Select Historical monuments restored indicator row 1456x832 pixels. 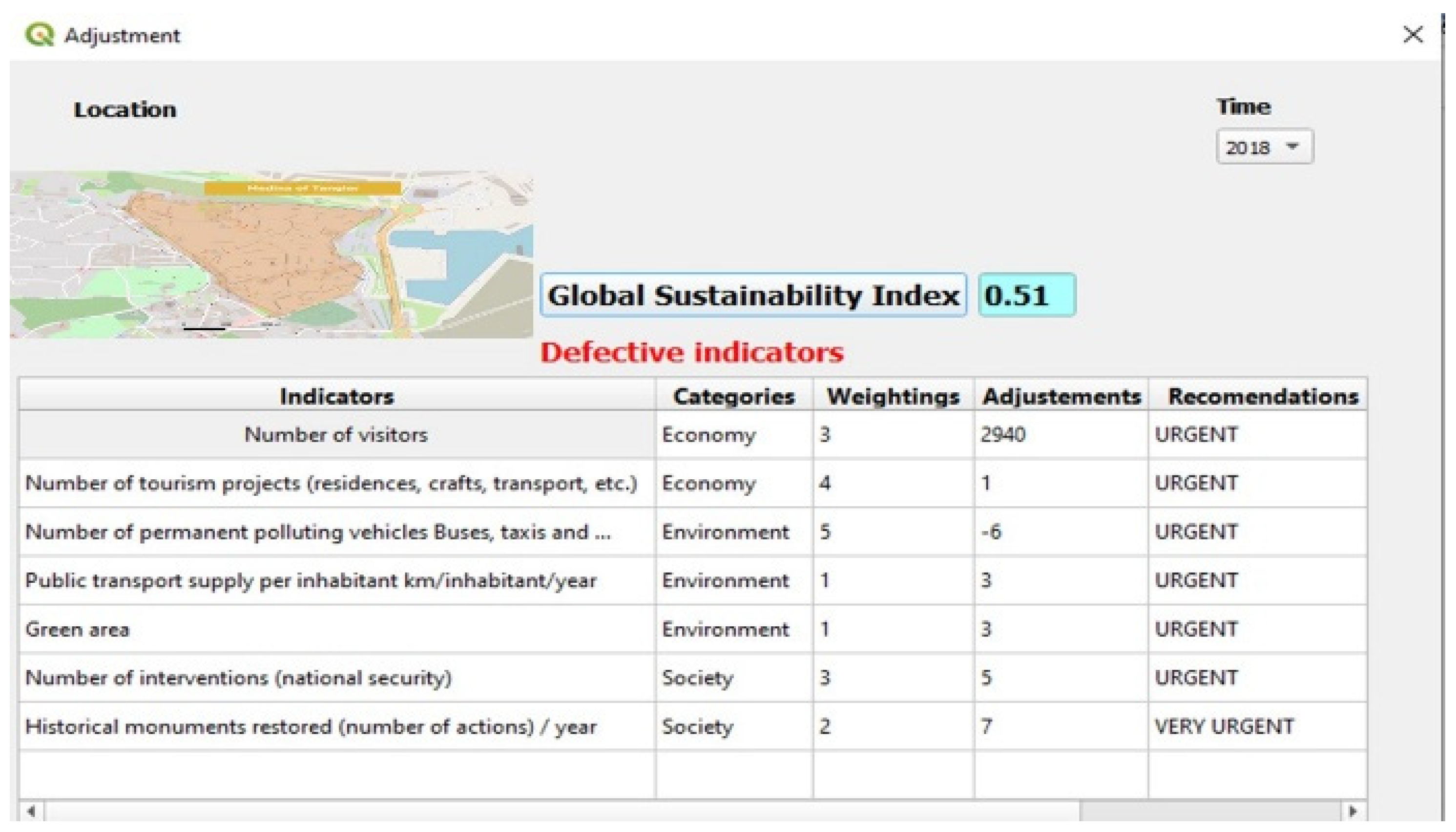click(311, 726)
